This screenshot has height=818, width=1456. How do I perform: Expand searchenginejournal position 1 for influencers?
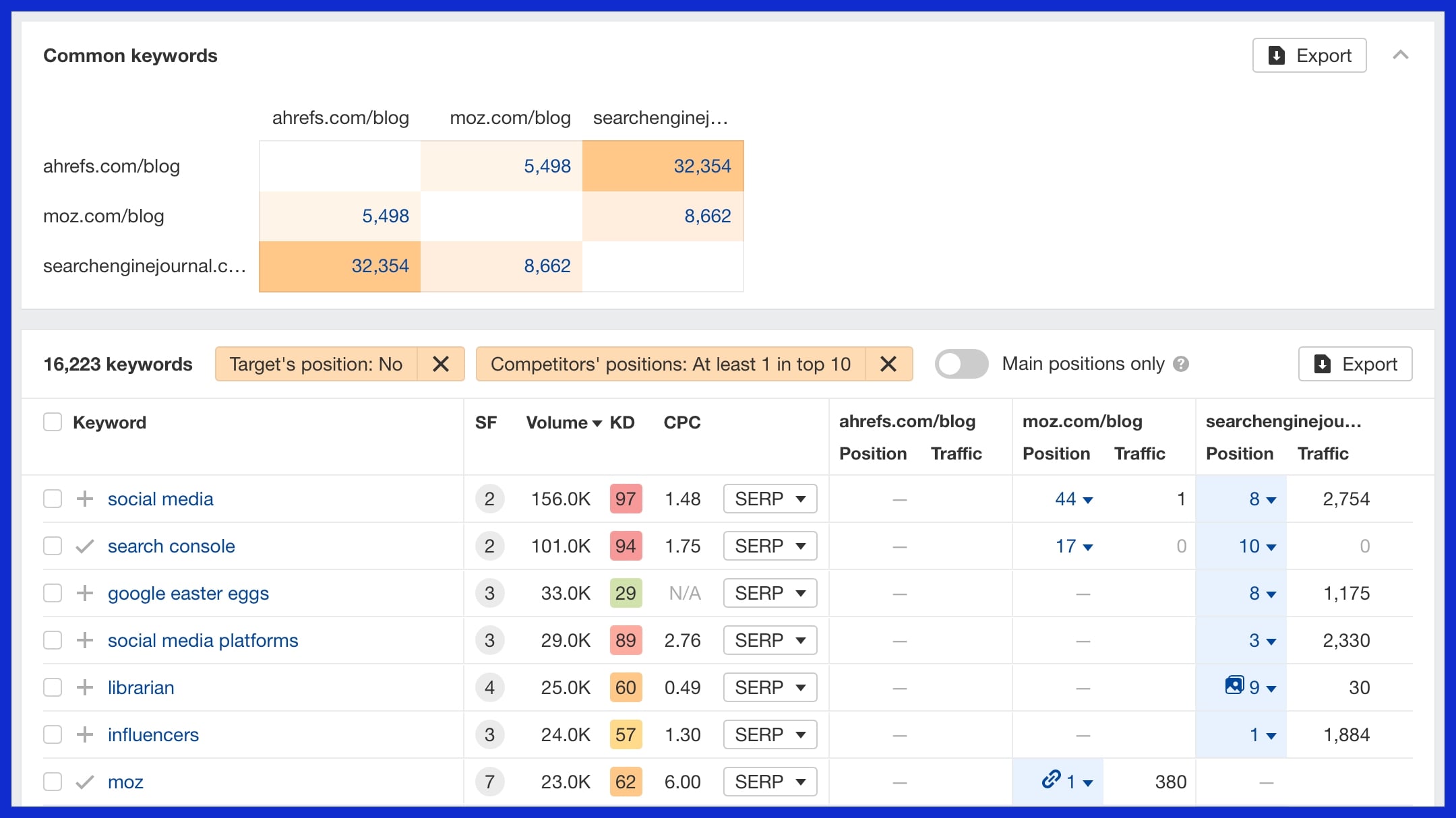tap(1263, 734)
